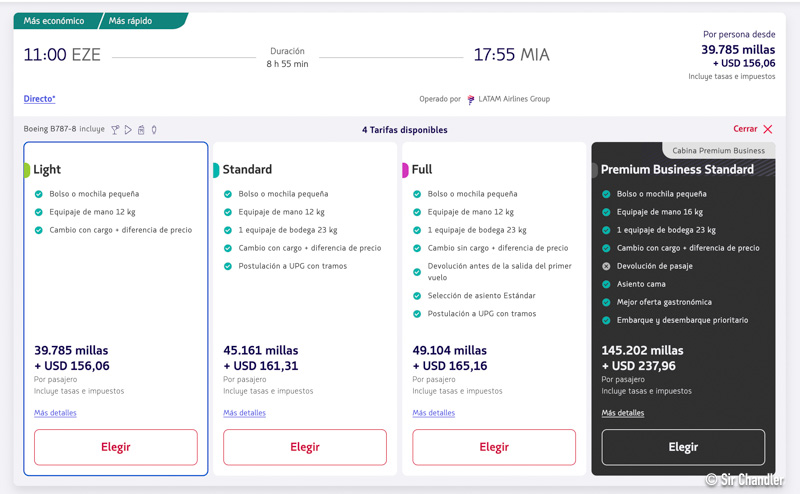Viewport: 800px width, 494px height.
Task: Expand Más detalles under the Standard fare
Action: pyautogui.click(x=244, y=413)
